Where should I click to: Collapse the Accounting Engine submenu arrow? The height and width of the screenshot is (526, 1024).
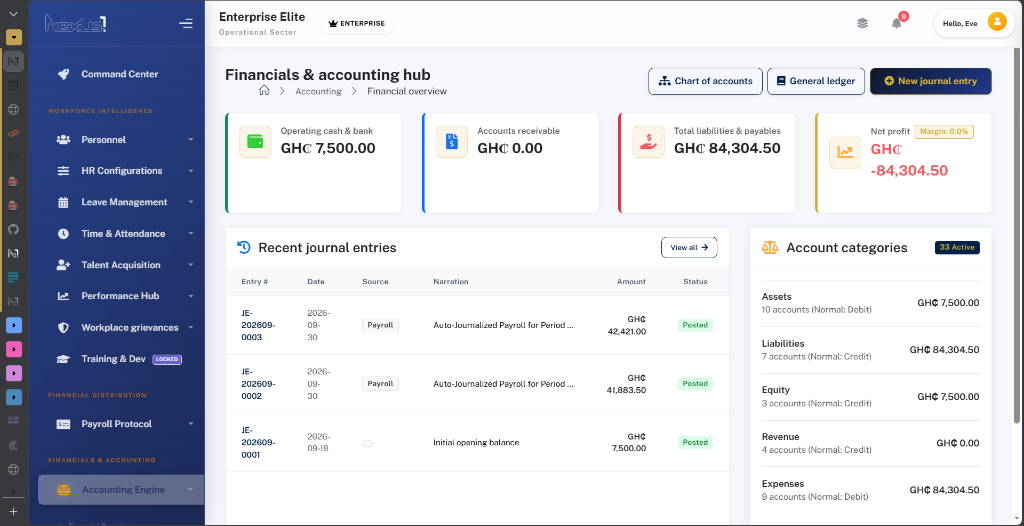pyautogui.click(x=191, y=490)
